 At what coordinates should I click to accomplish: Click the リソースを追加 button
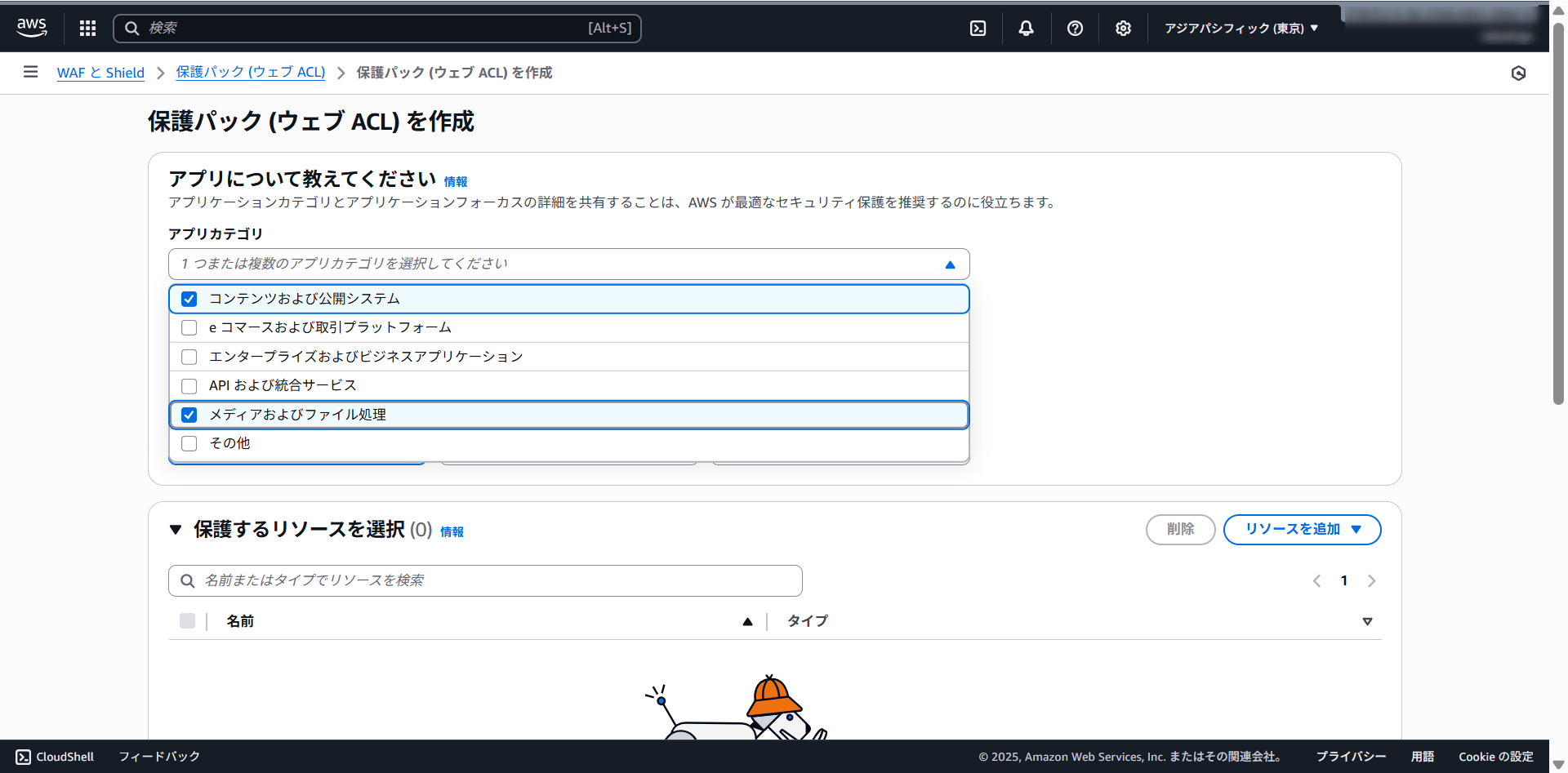click(1302, 530)
